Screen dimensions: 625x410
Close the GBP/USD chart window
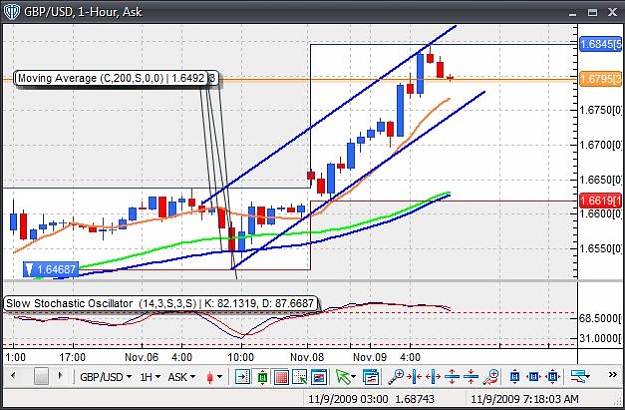coord(613,12)
